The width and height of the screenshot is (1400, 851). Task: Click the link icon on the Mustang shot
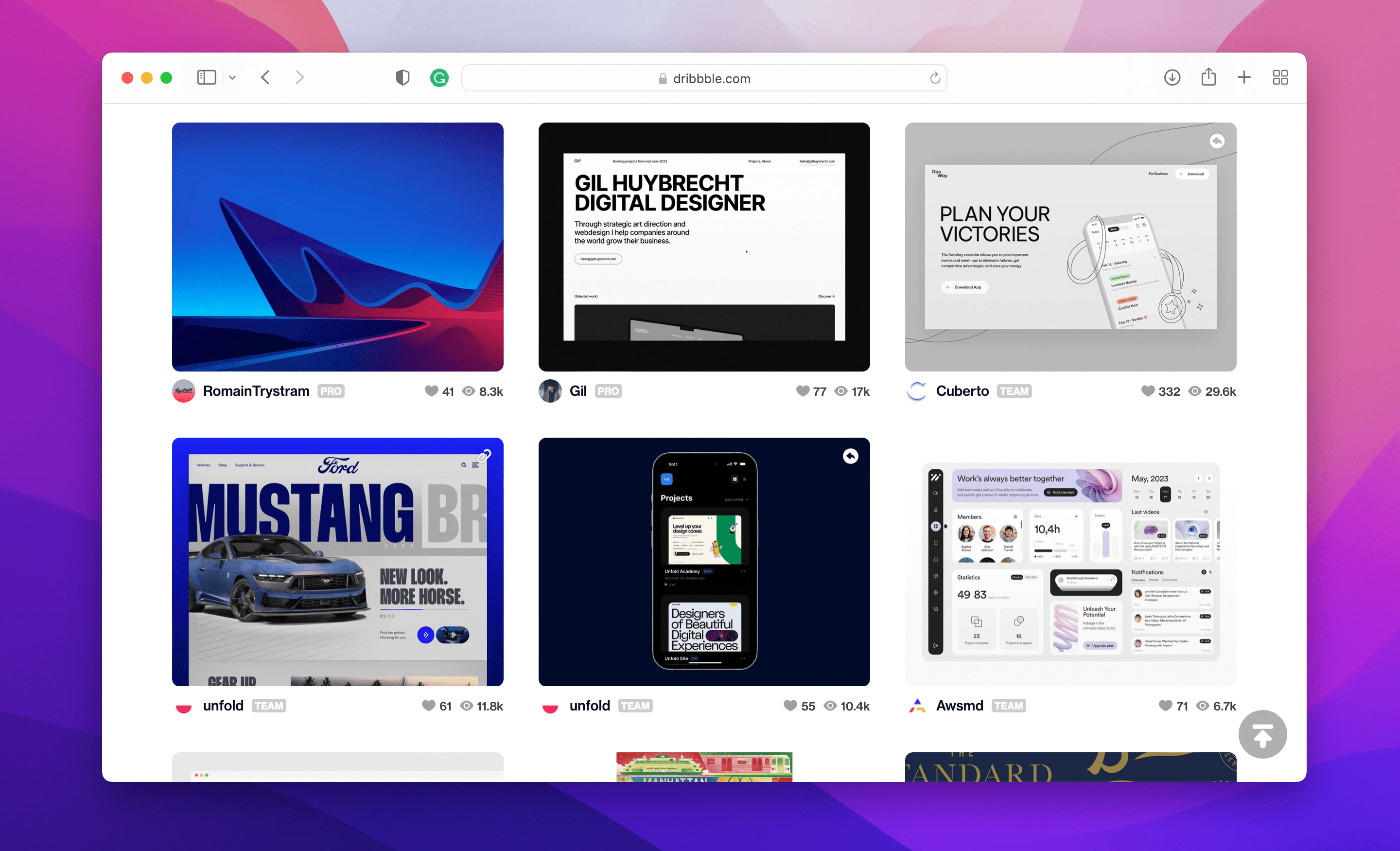pos(485,455)
